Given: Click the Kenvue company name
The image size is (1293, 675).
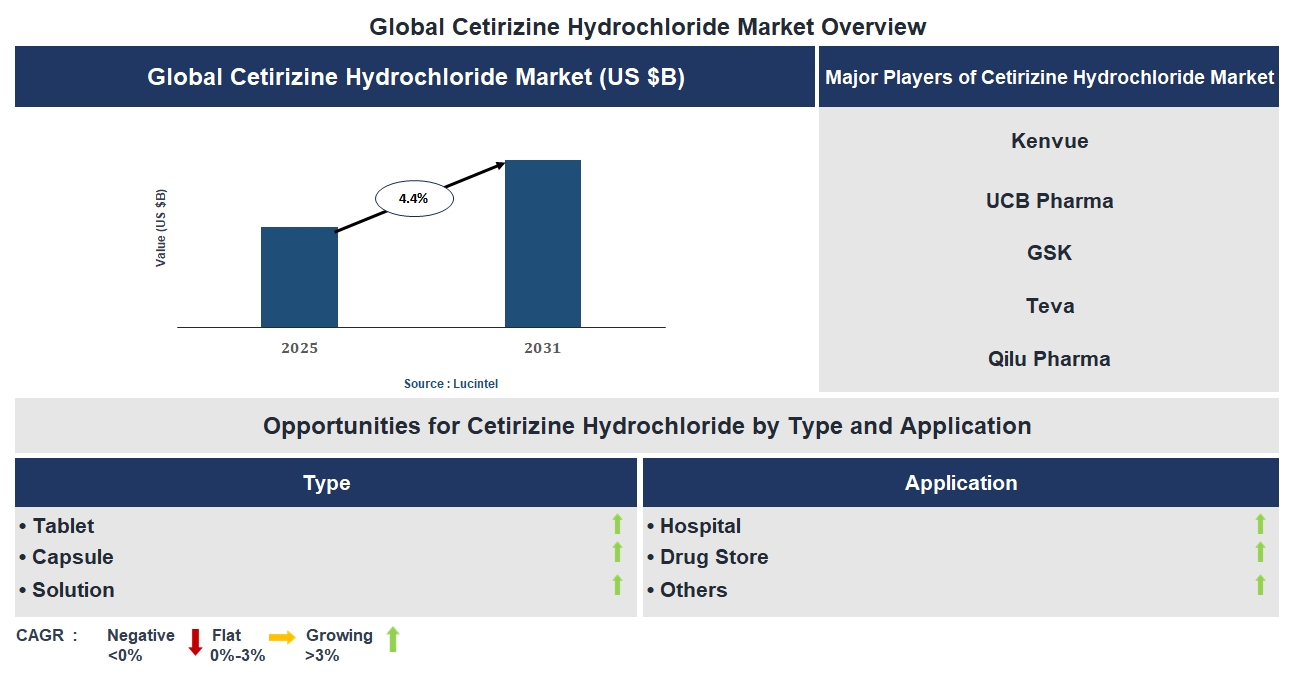Looking at the screenshot, I should click(1049, 140).
